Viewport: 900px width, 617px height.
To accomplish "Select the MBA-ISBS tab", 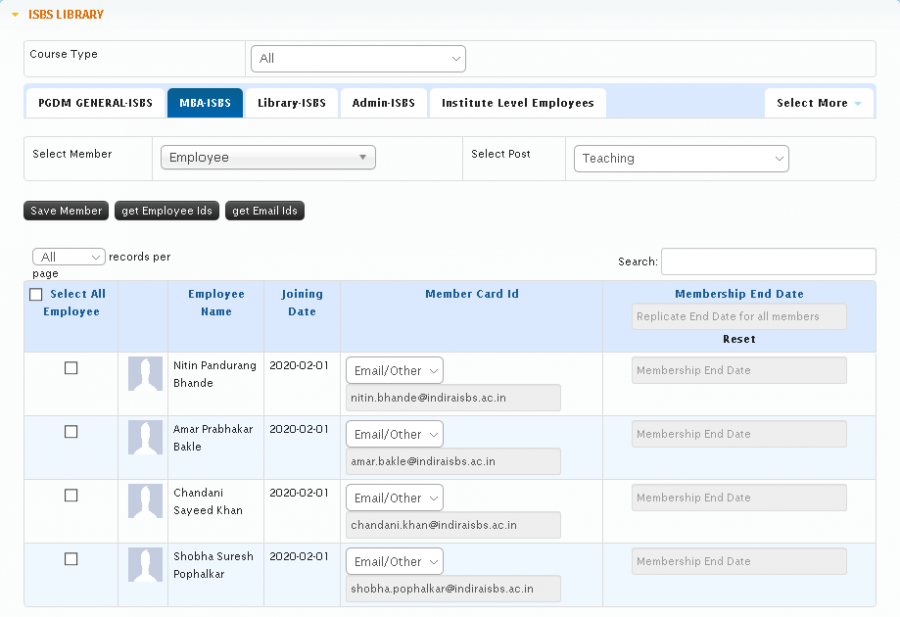I will pos(205,103).
